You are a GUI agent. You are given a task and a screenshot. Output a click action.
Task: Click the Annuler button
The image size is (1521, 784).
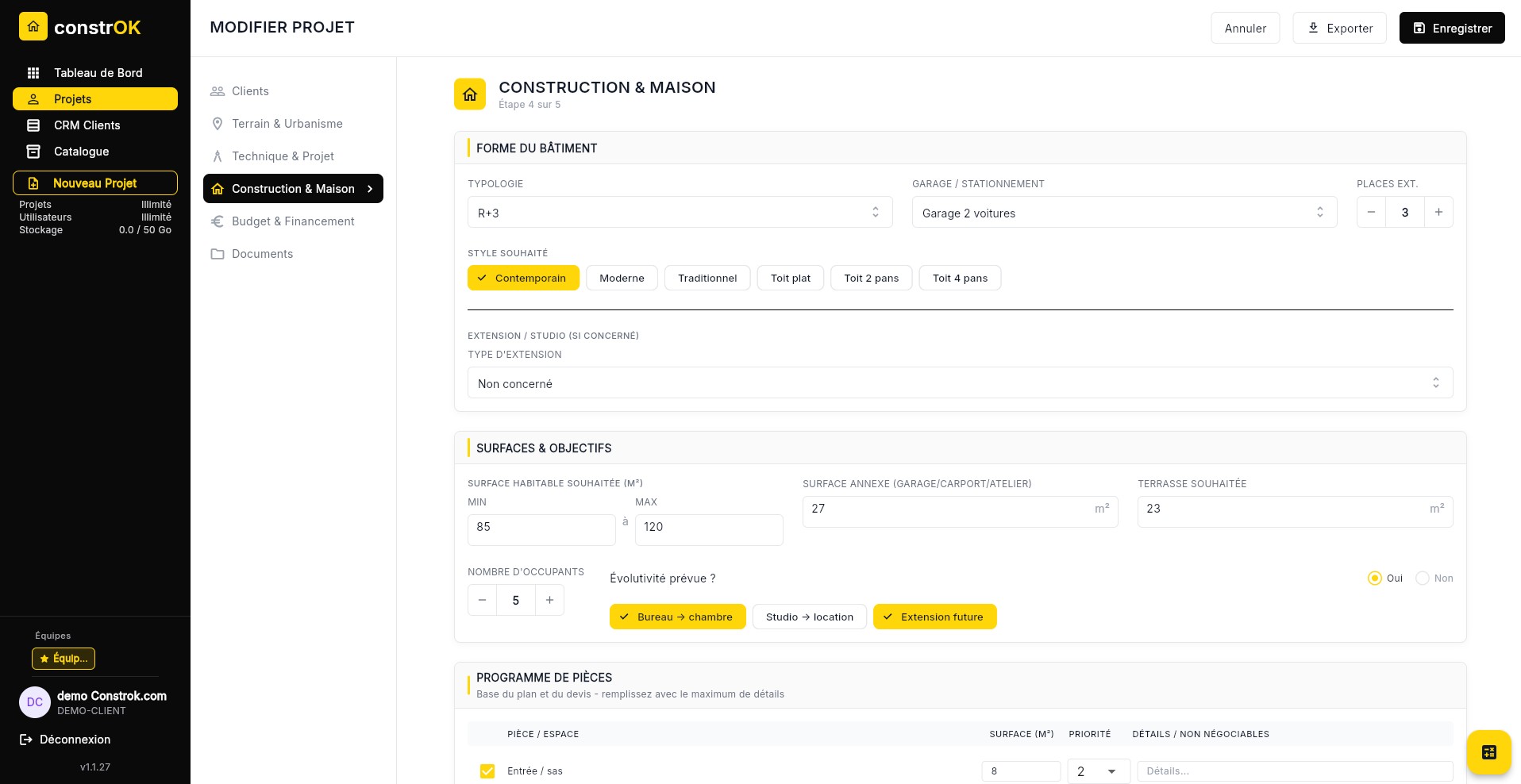pos(1245,28)
